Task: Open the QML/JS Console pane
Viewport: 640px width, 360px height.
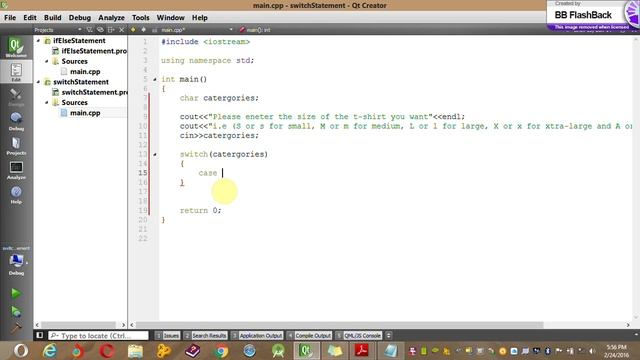Action: click(x=358, y=336)
